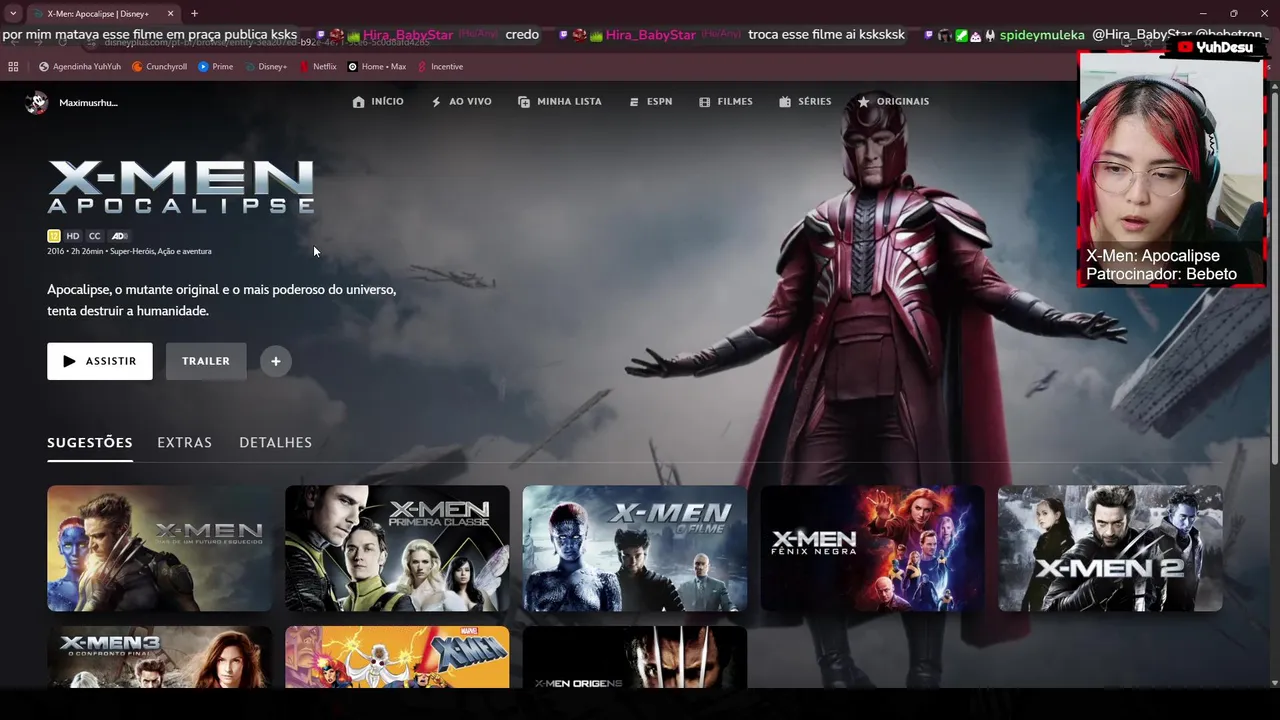The height and width of the screenshot is (720, 1280).
Task: Click the spideymuleka chat username
Action: (1042, 35)
